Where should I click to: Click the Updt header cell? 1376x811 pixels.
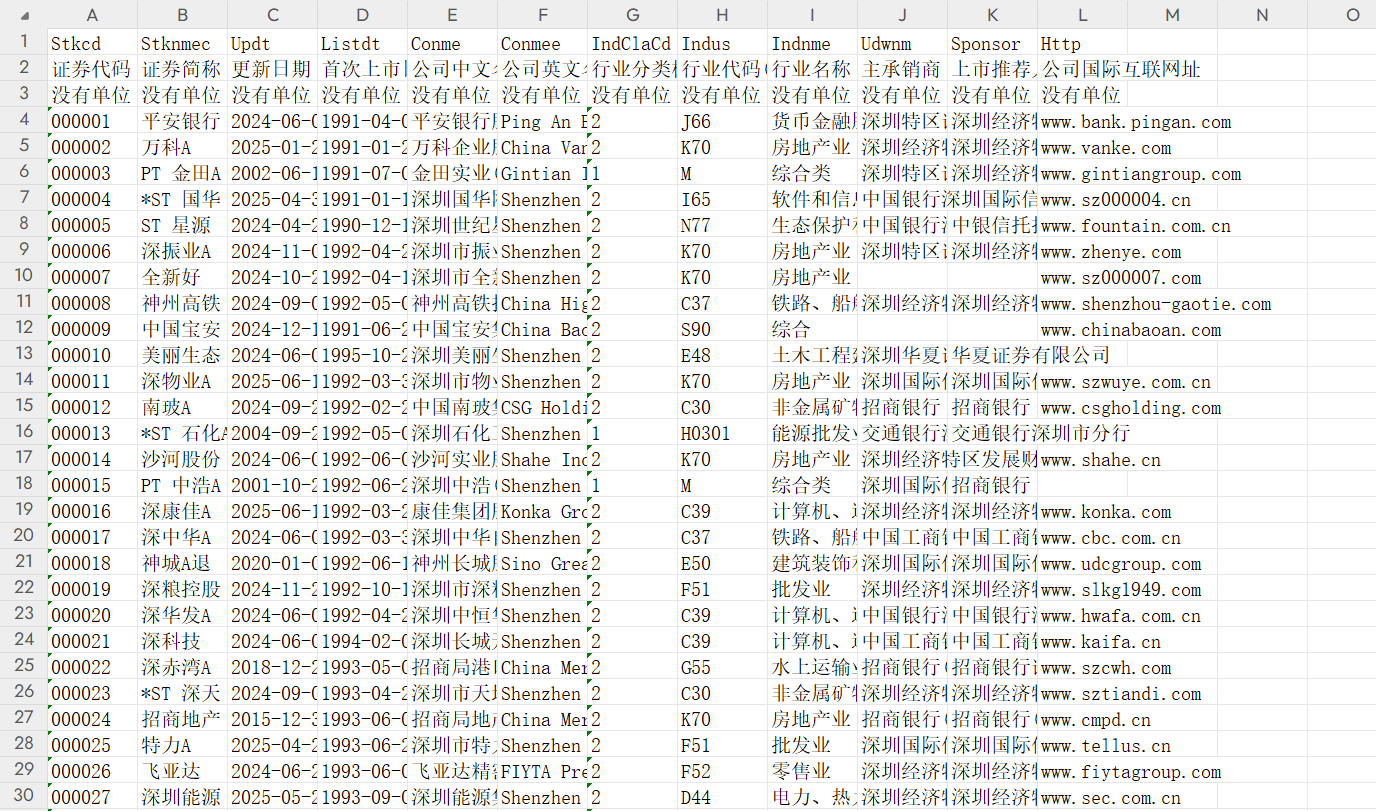pos(273,43)
